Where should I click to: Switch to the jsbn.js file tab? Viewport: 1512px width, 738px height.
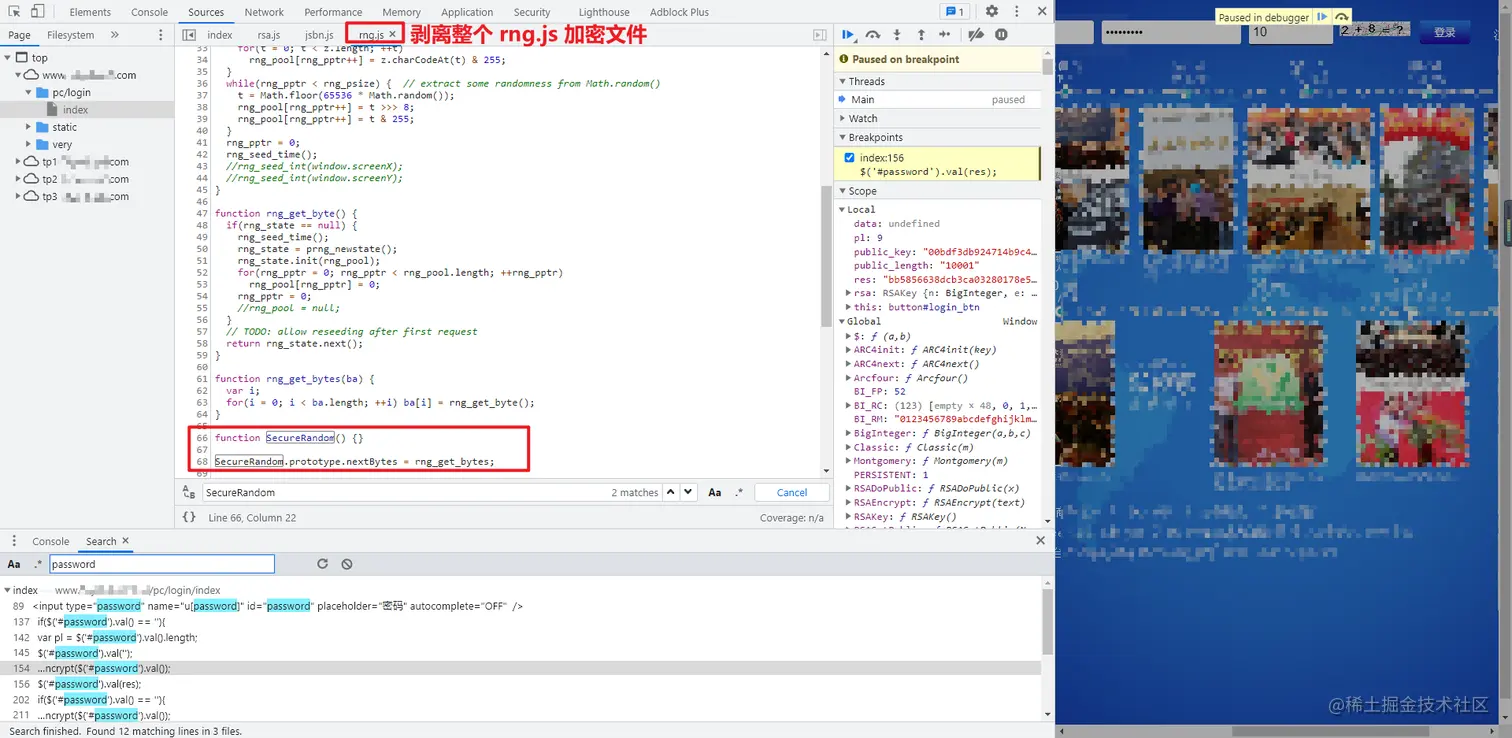pyautogui.click(x=319, y=35)
